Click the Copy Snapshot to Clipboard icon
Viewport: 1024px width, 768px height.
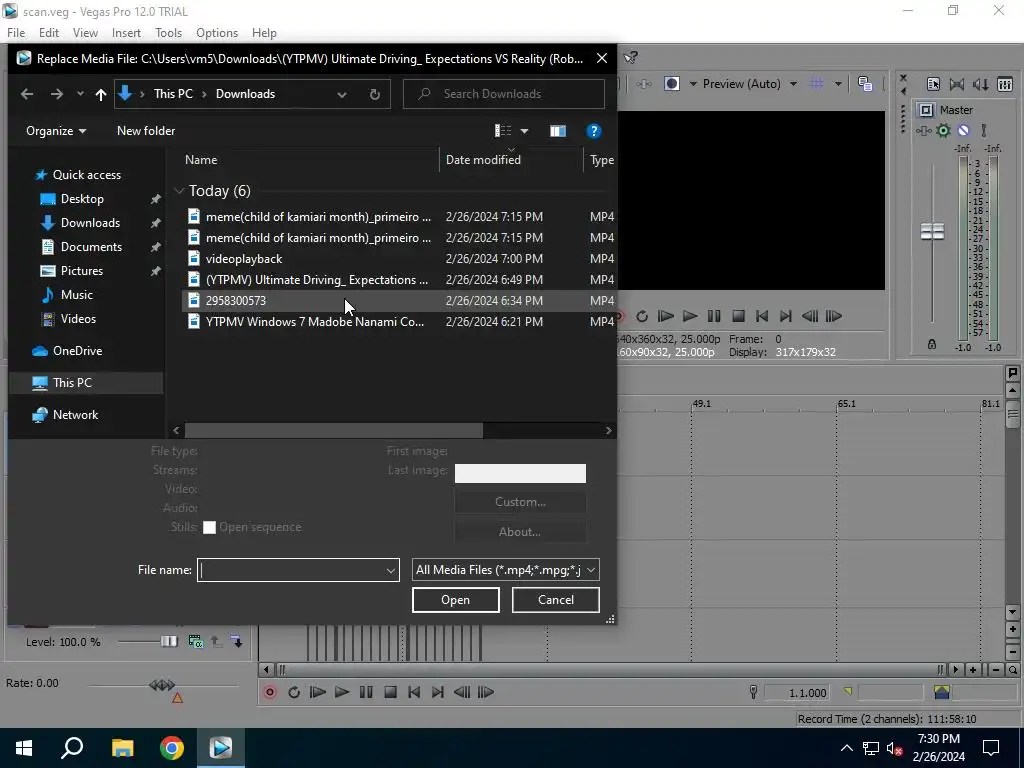865,84
